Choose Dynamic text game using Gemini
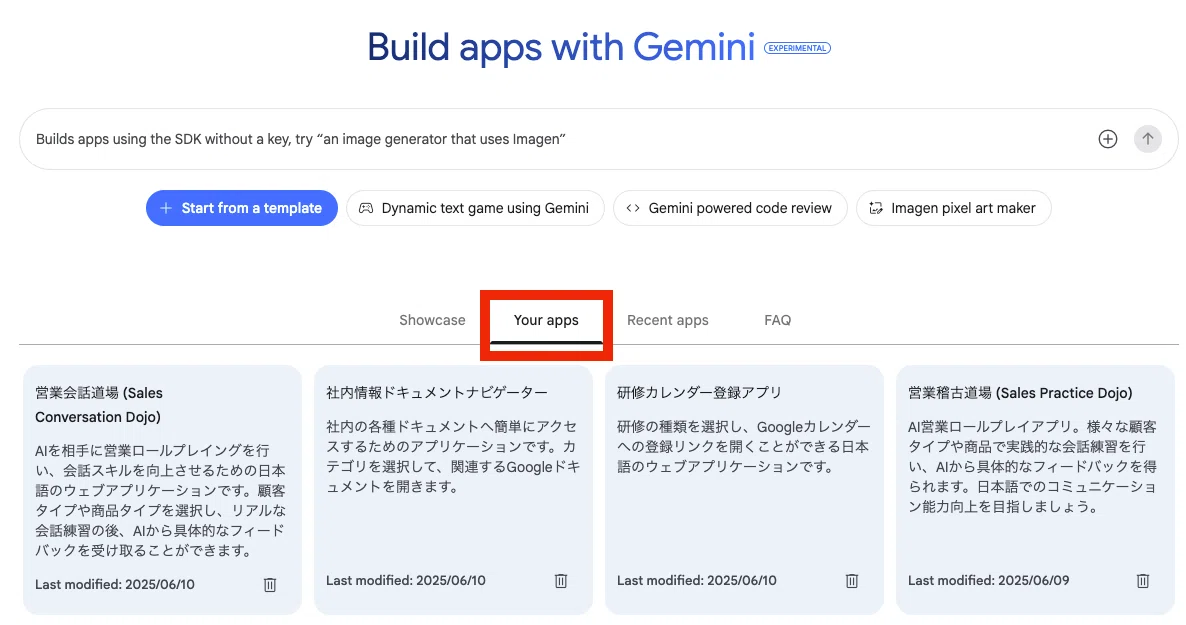The width and height of the screenshot is (1186, 625). (x=475, y=208)
